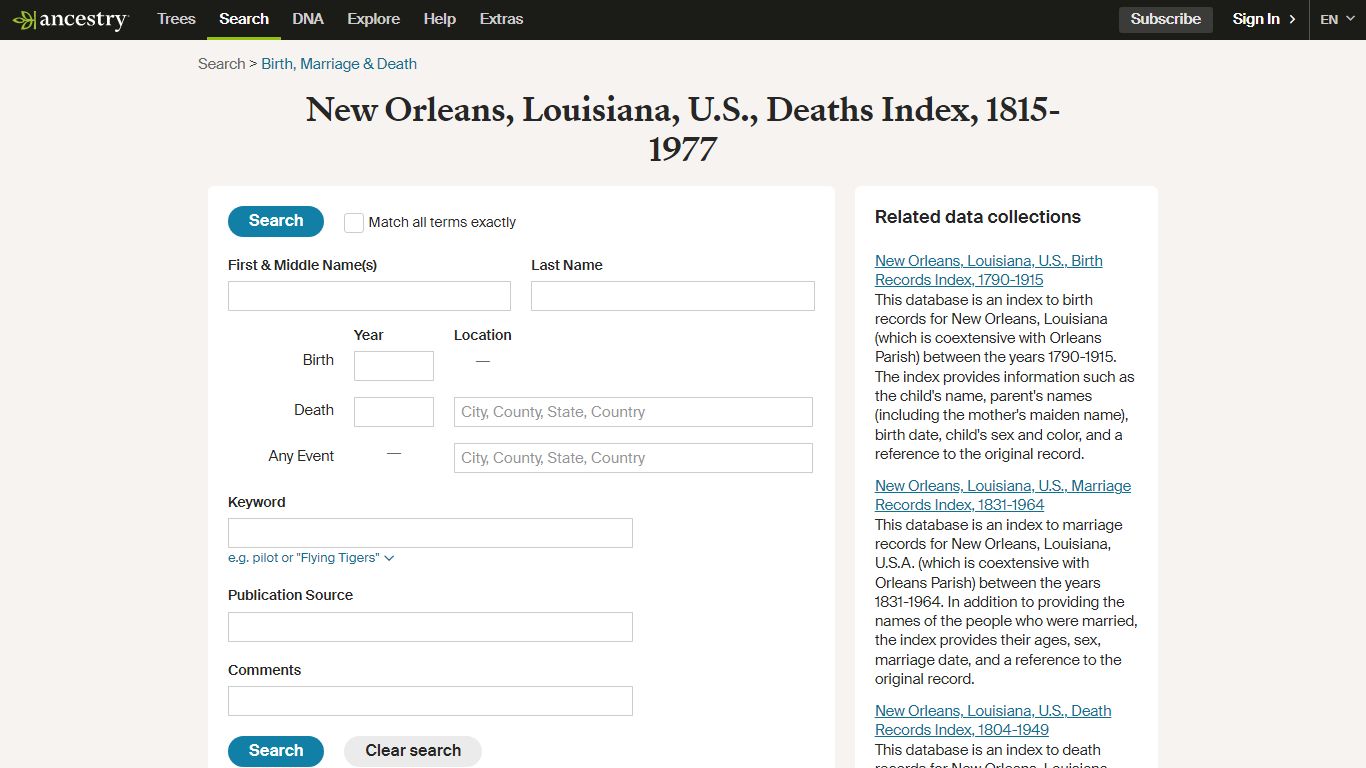Screen dimensions: 1366x768
Task: Focus the Last Name field
Action: coord(672,296)
